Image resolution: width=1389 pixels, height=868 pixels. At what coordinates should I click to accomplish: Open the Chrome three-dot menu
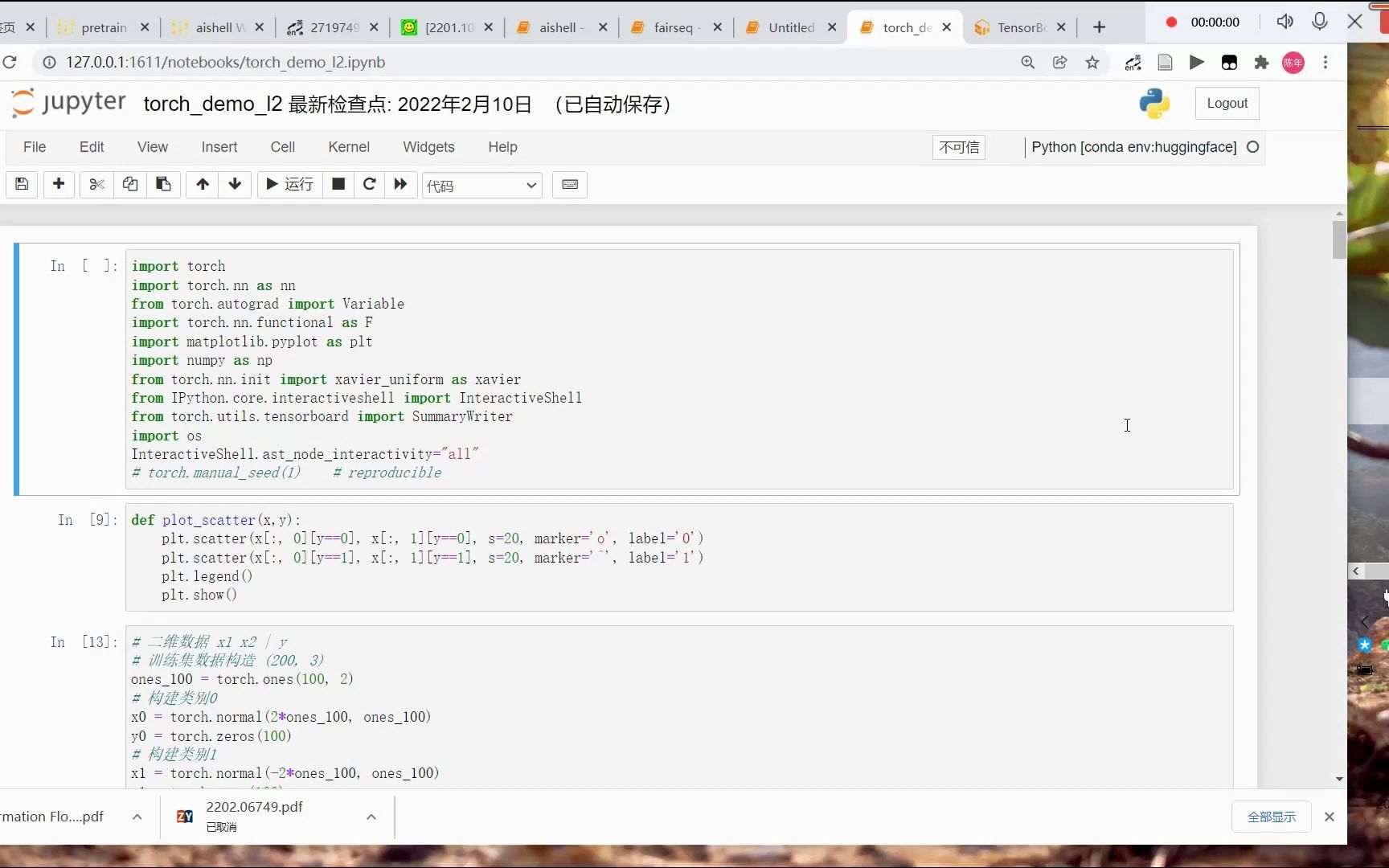coord(1325,62)
